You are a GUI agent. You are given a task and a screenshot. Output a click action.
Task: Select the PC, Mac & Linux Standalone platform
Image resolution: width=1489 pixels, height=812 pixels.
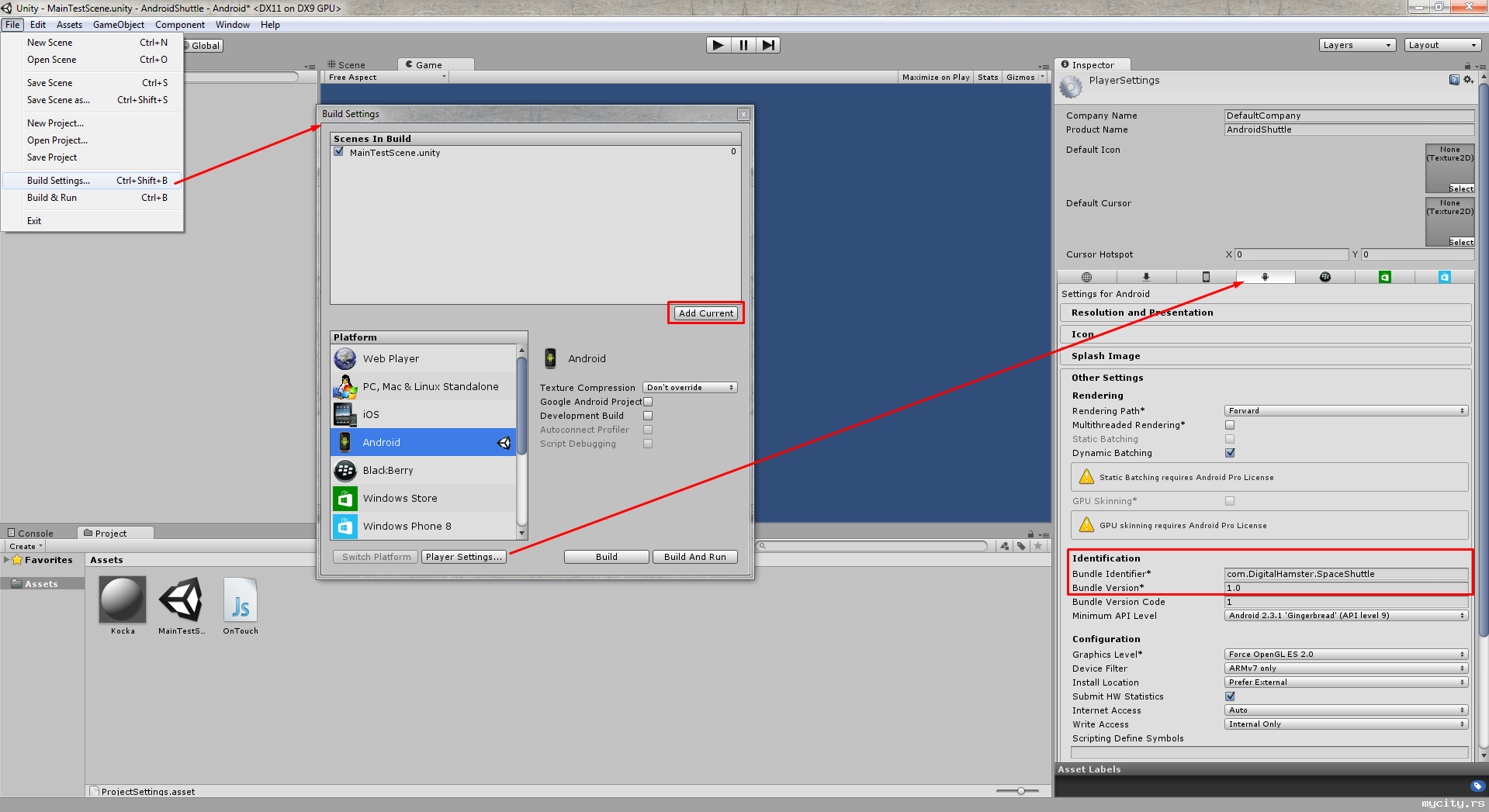coord(424,386)
